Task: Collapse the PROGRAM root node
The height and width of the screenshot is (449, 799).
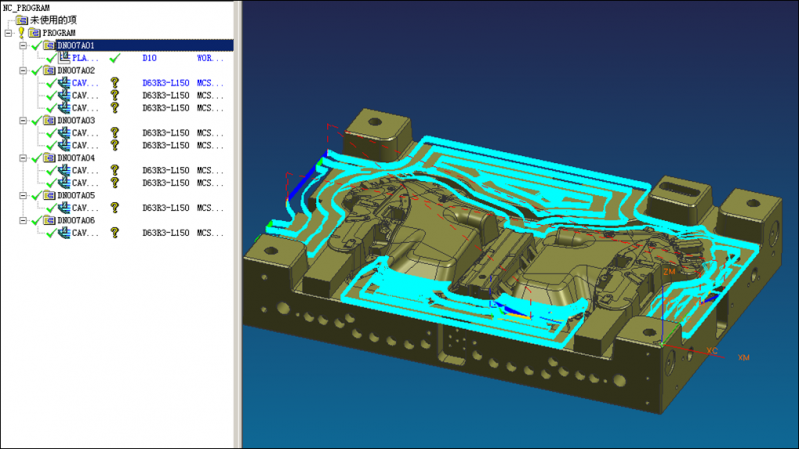Action: [8, 32]
